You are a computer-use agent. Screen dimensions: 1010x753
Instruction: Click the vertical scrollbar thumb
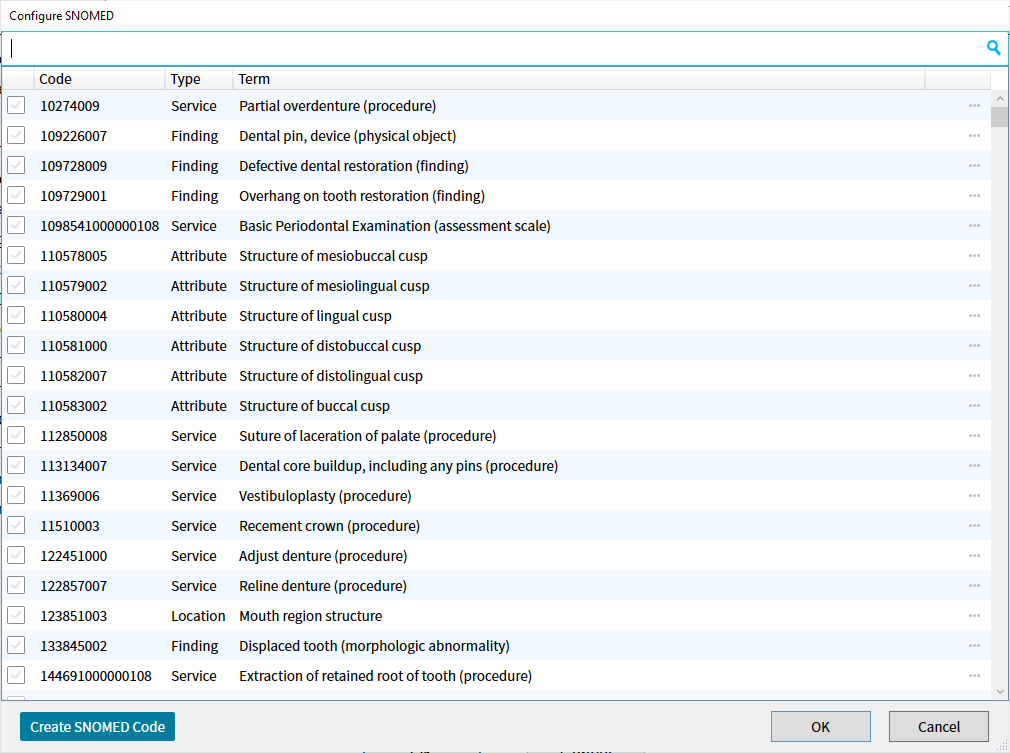click(1000, 117)
